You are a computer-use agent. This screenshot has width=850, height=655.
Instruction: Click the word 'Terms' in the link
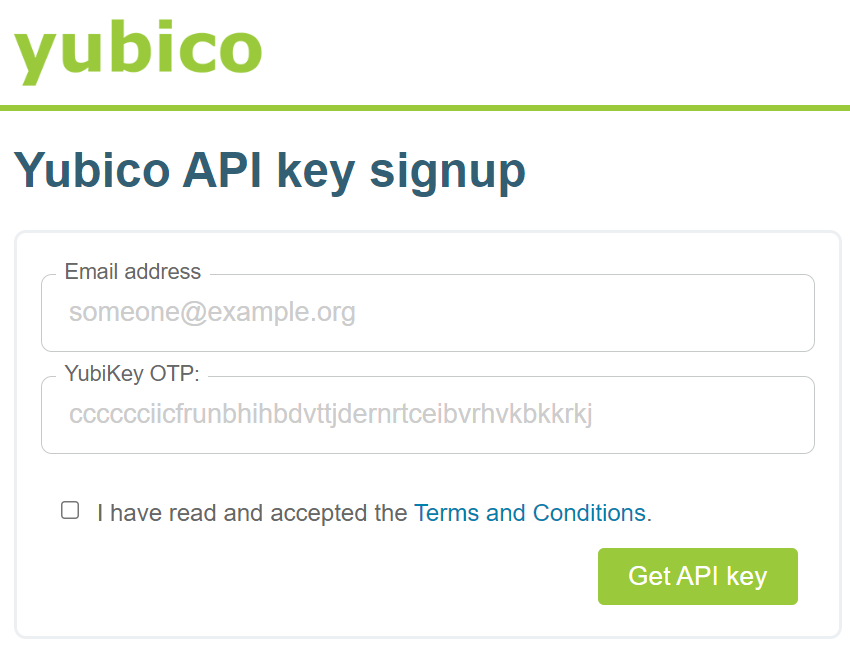(x=446, y=513)
